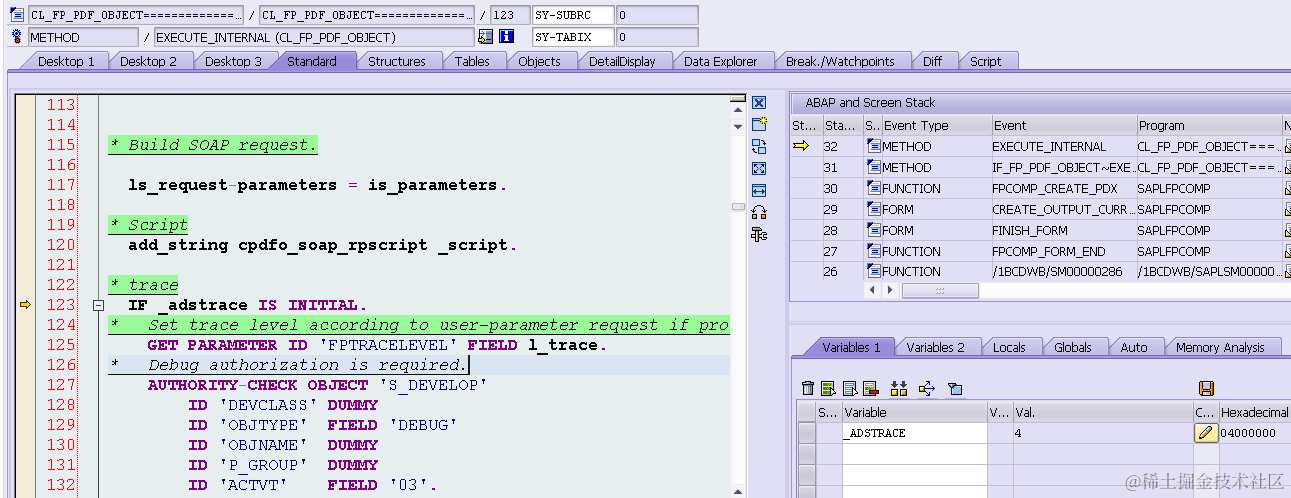
Task: Click the Hexadecimal column header
Action: (1255, 412)
